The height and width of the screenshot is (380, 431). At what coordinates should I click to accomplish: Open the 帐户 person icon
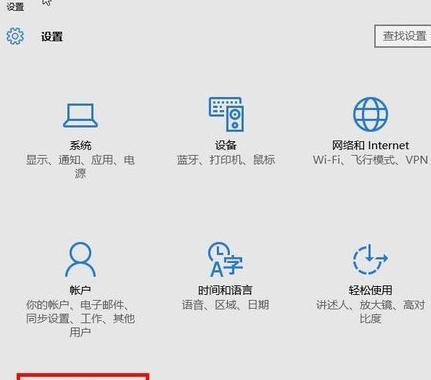[x=80, y=260]
